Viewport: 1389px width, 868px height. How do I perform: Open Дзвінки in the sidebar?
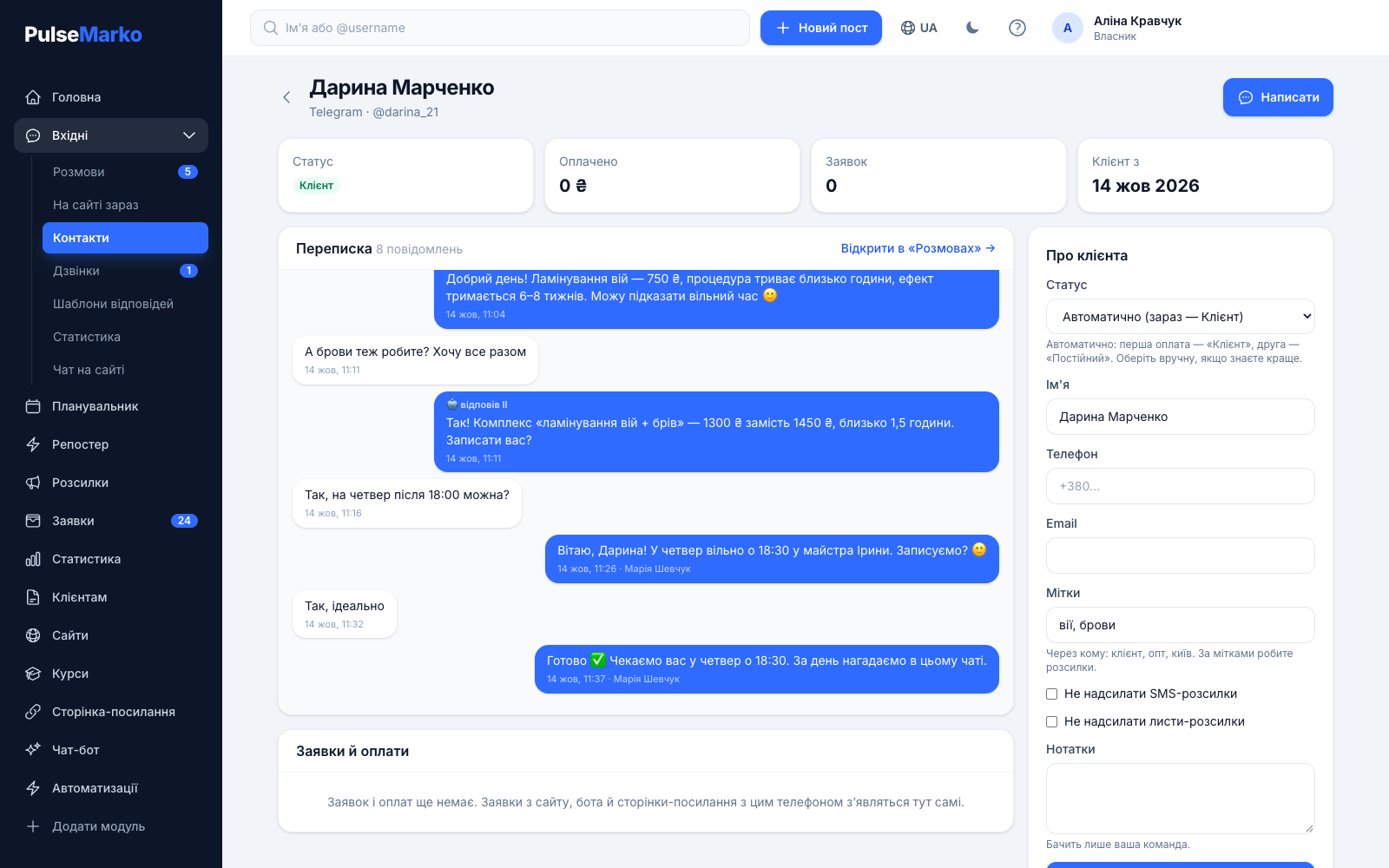[x=125, y=271]
